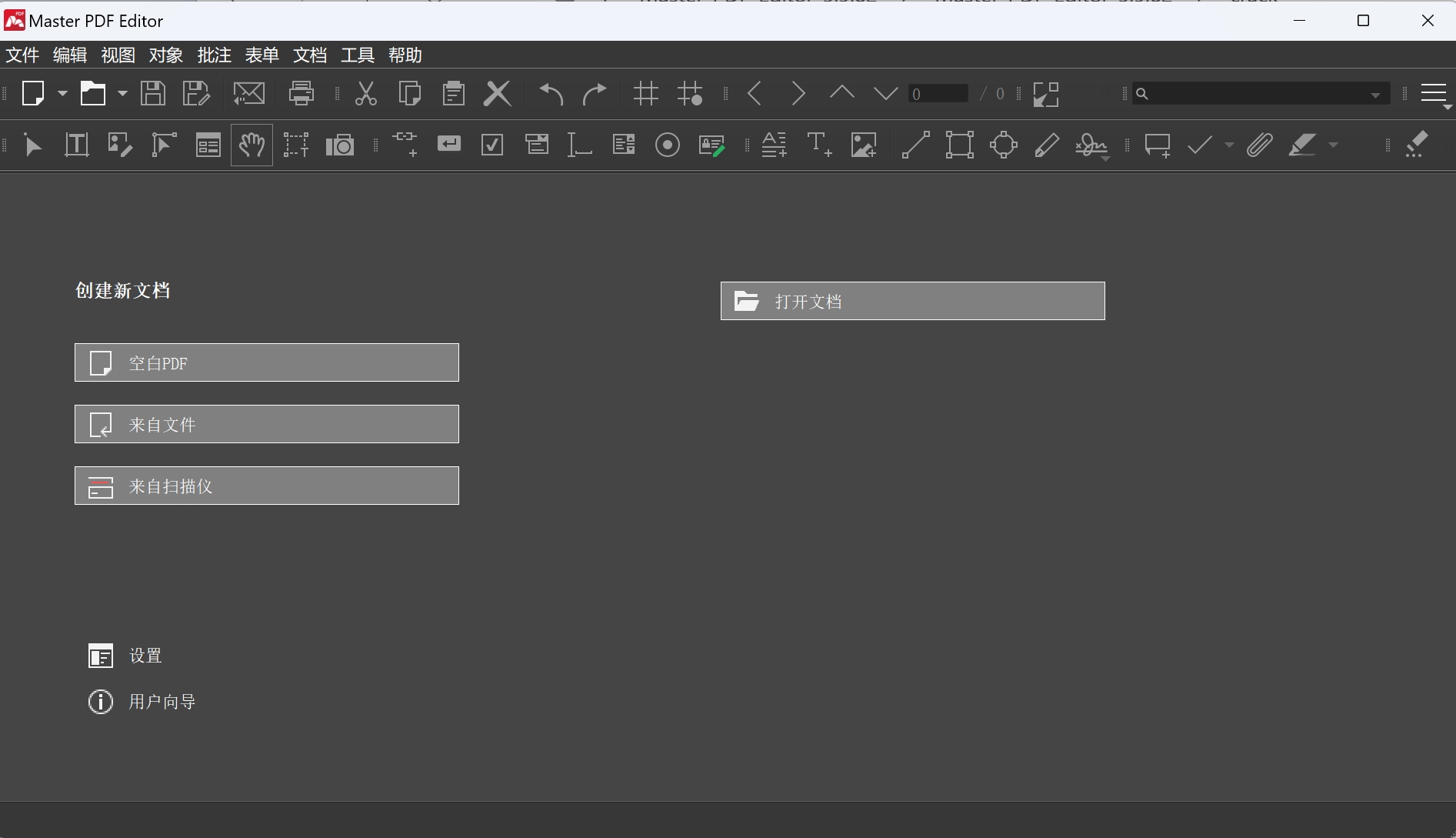Click the Paste clipboard icon
The height and width of the screenshot is (838, 1456).
point(454,93)
